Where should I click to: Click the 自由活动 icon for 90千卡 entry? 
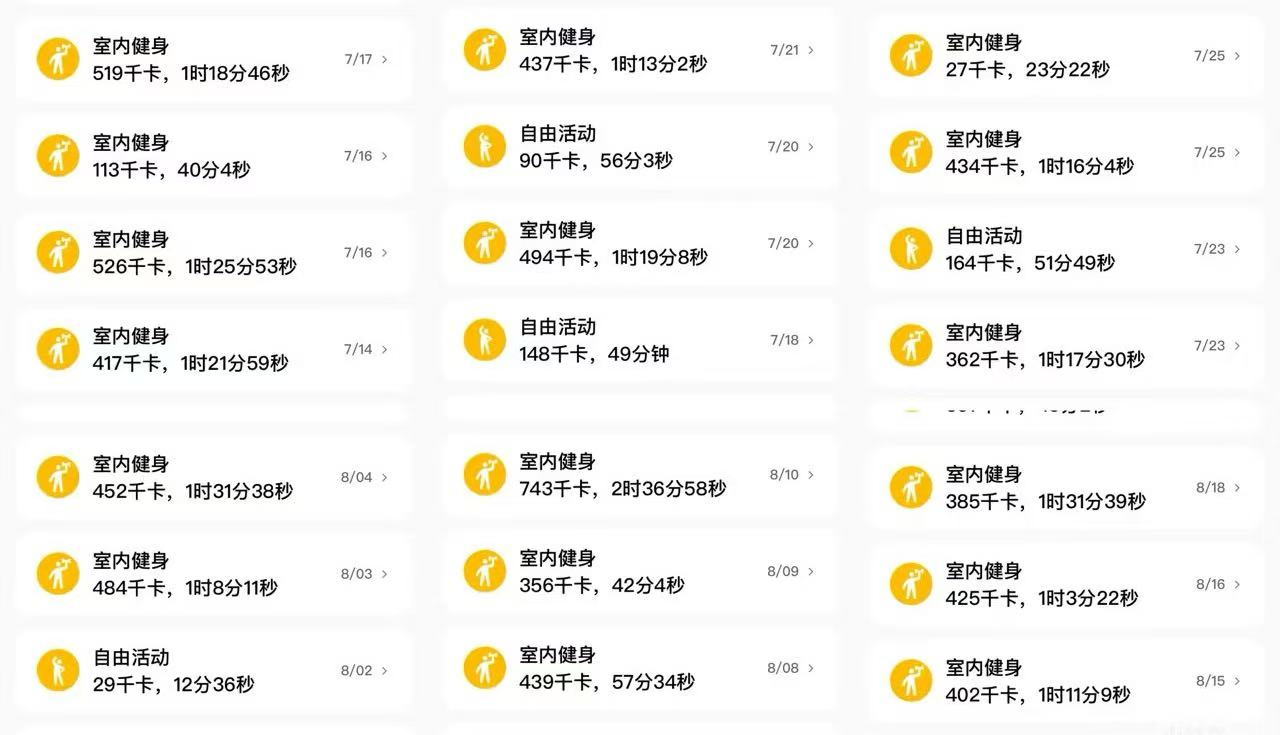[x=485, y=147]
